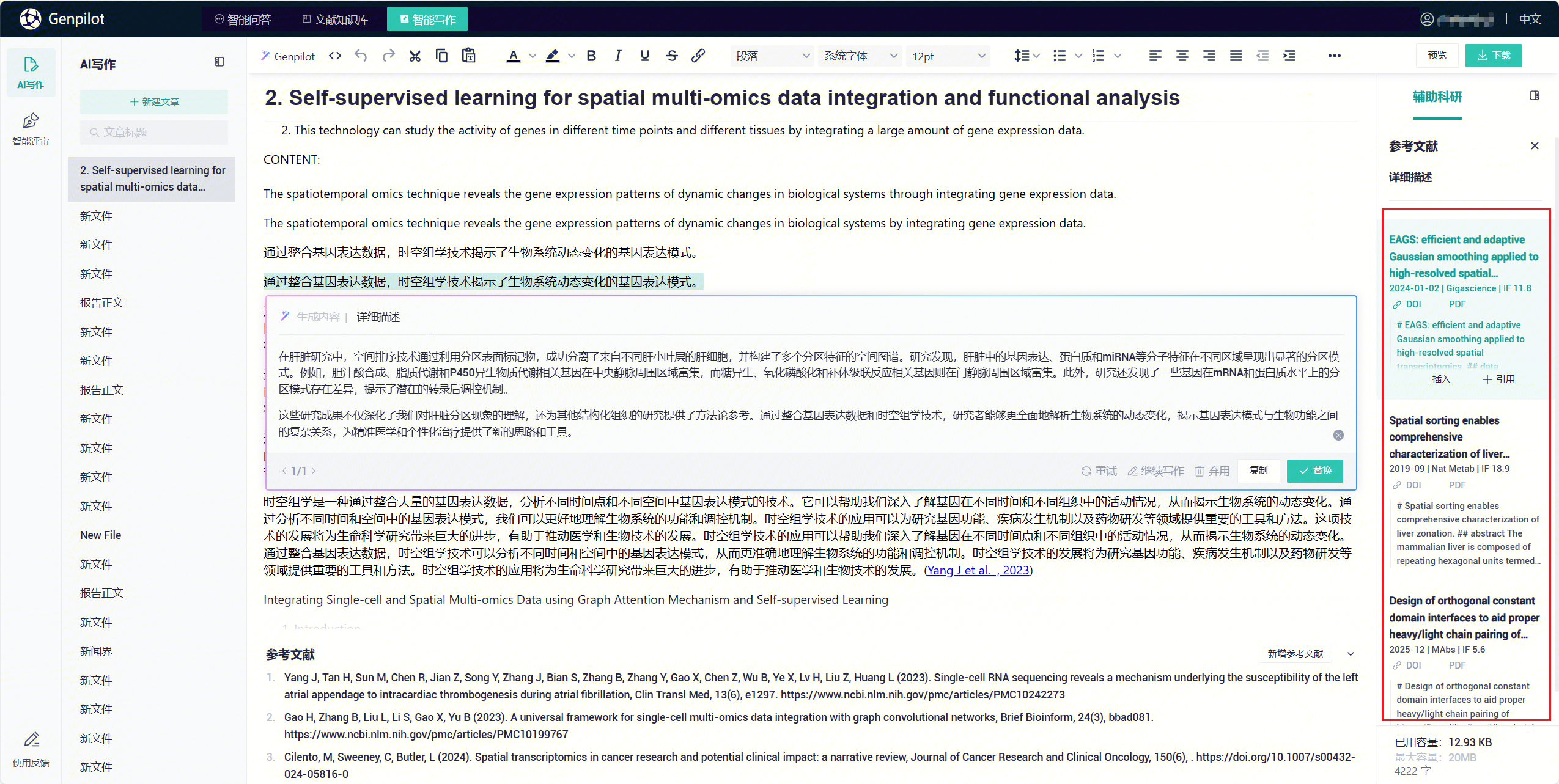Redo the last edit
Image resolution: width=1559 pixels, height=784 pixels.
(x=388, y=56)
